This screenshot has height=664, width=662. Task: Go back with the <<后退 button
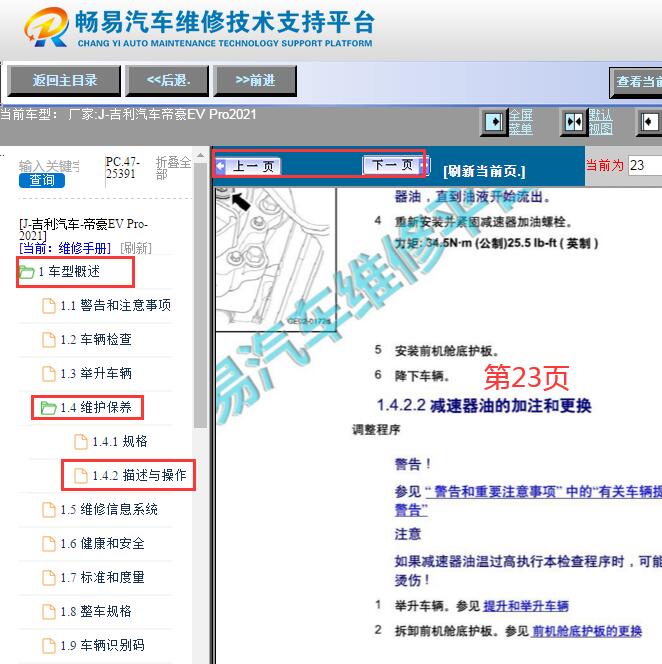click(168, 80)
